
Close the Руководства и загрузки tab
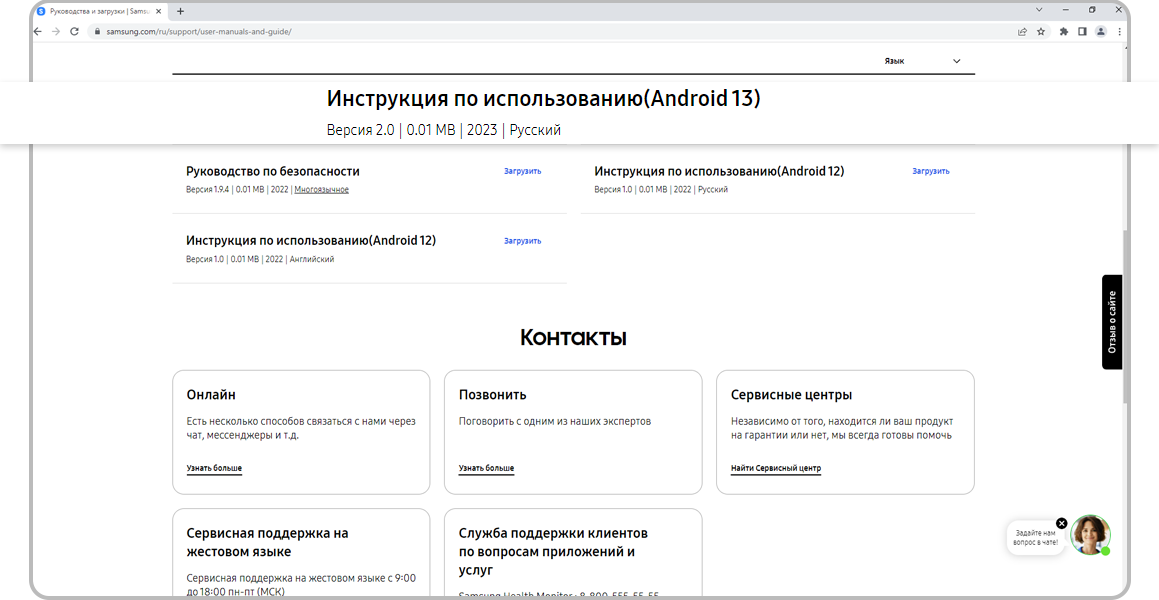(x=158, y=11)
